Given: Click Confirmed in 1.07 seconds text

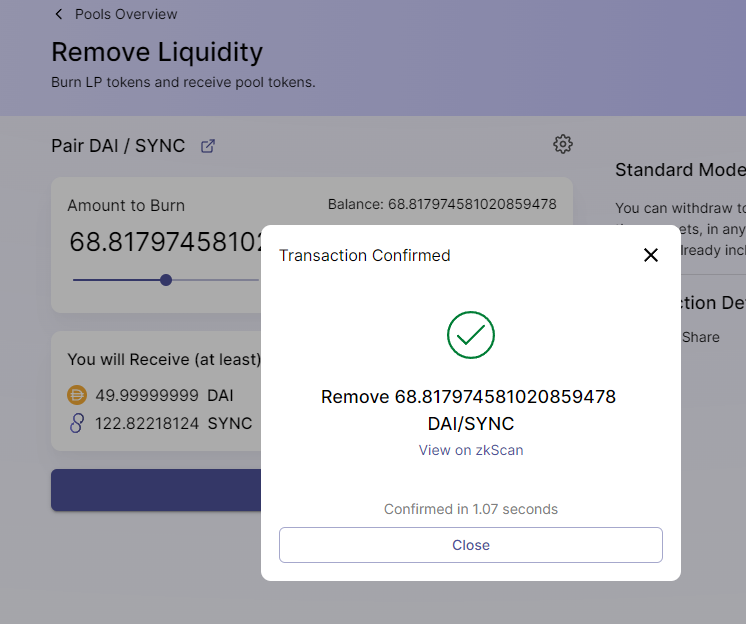Looking at the screenshot, I should tap(471, 509).
